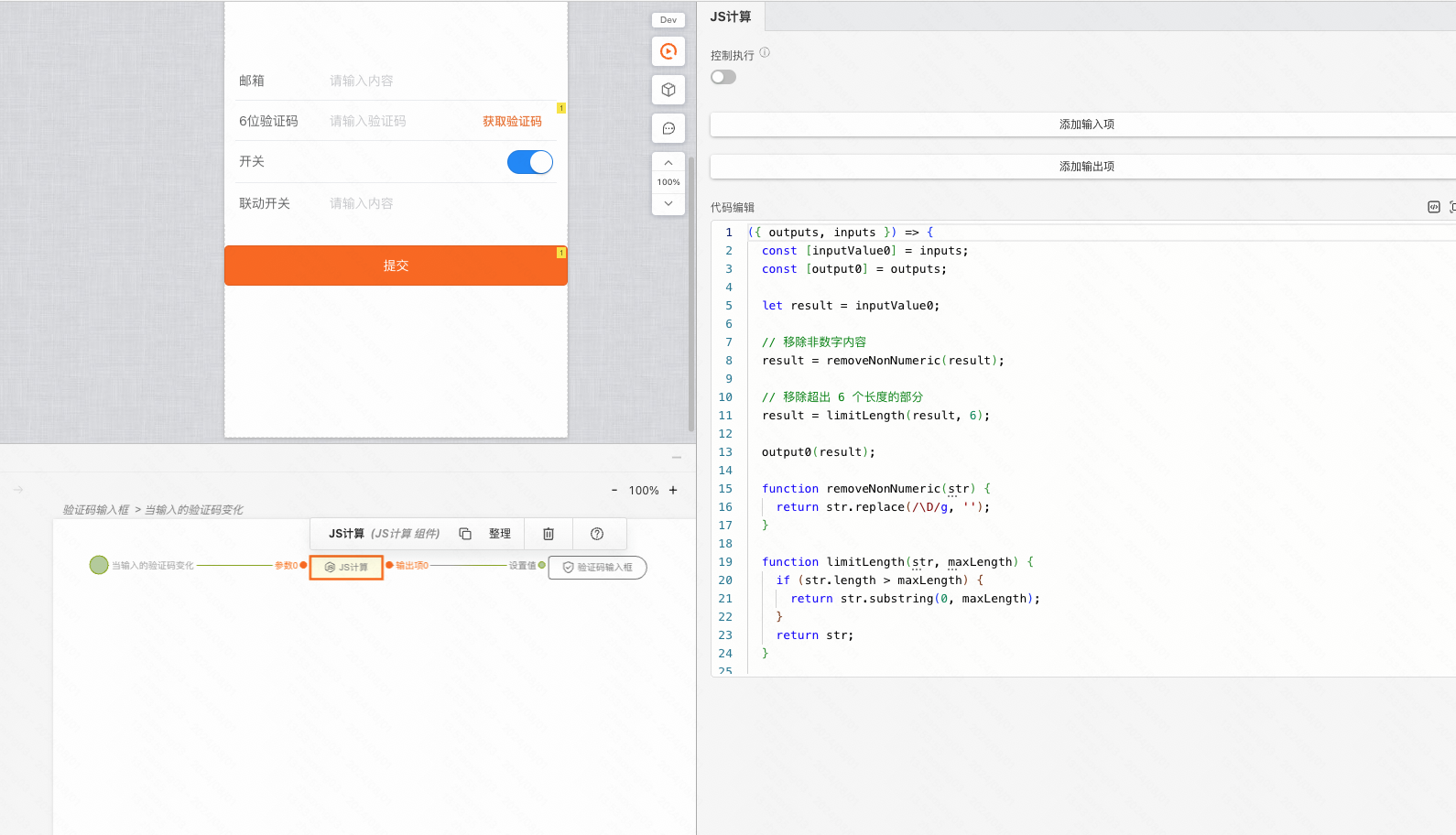Click flow canvas 100% zoom label
The width and height of the screenshot is (1456, 835).
pyautogui.click(x=644, y=491)
